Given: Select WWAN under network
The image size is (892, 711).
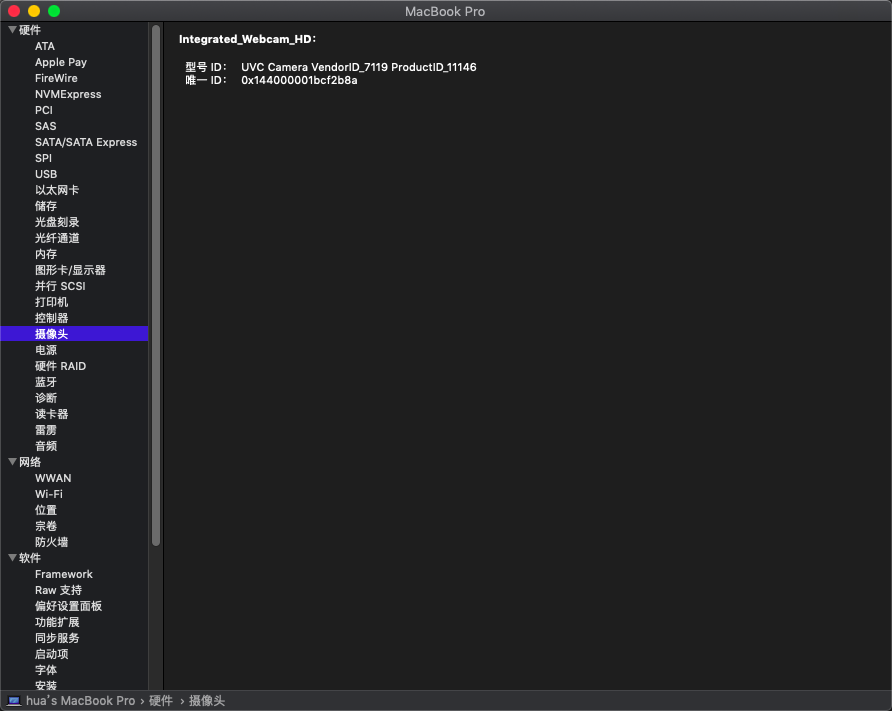Looking at the screenshot, I should point(53,478).
